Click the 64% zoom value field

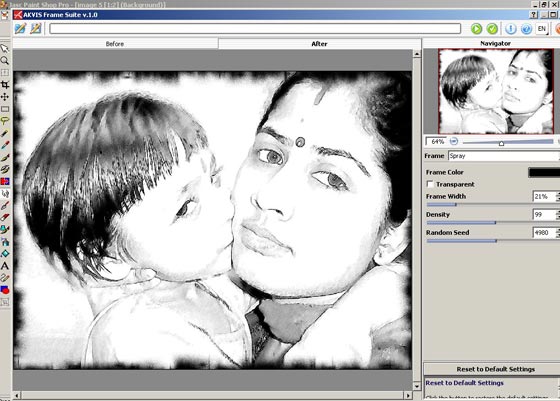436,142
